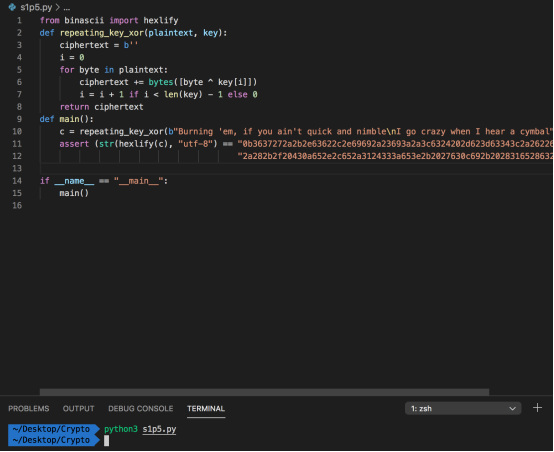
Task: Click the hexlify import on line 1
Action: [x=161, y=20]
